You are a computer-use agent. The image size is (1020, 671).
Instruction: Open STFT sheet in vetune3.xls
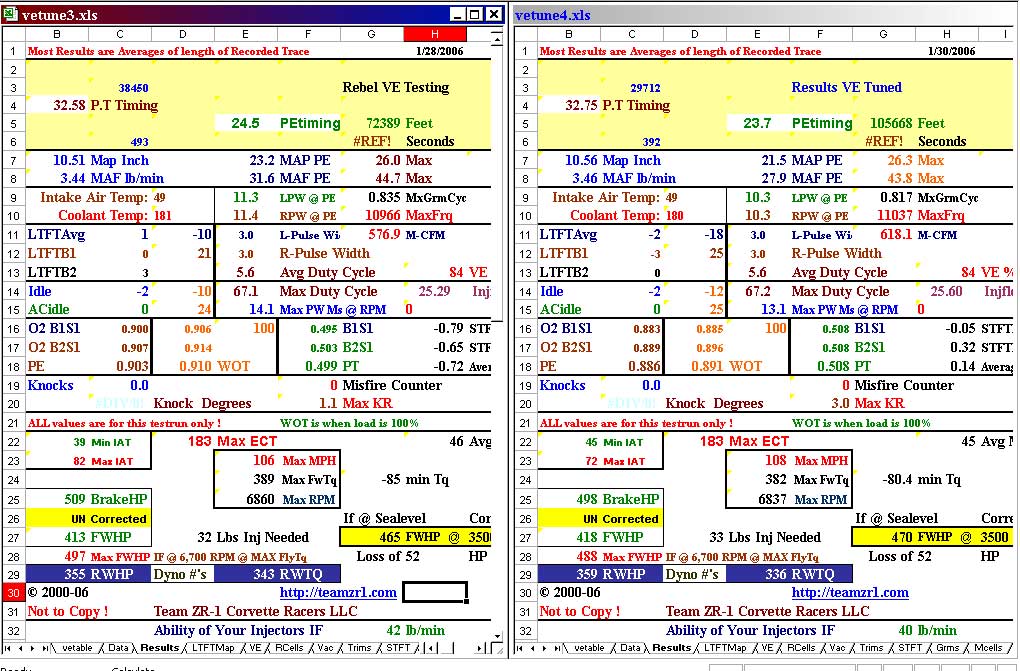pyautogui.click(x=398, y=648)
